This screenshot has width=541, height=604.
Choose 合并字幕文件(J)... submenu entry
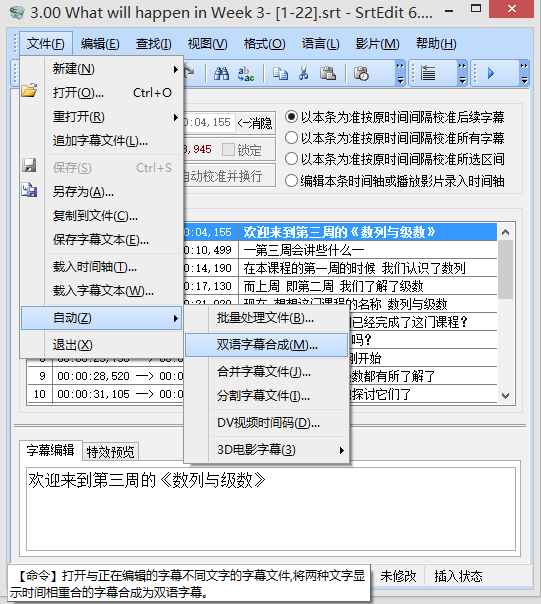click(267, 372)
